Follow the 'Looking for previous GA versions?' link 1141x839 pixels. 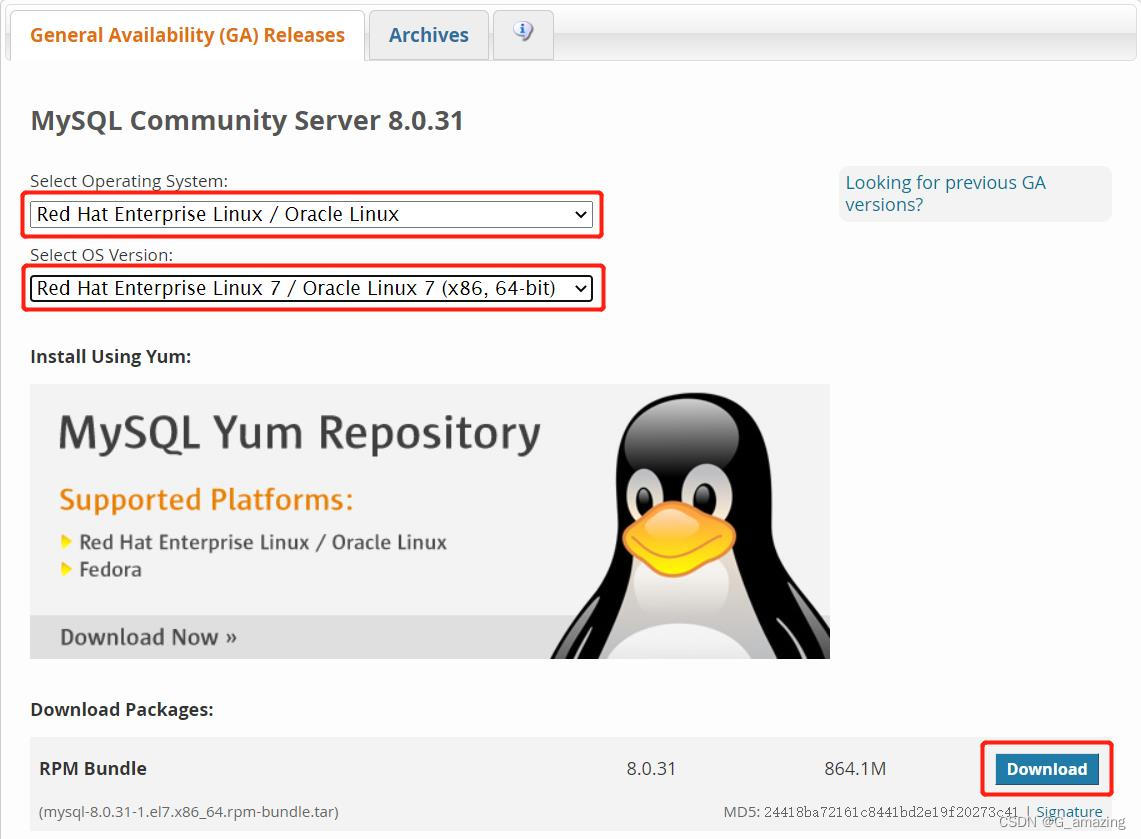(945, 194)
